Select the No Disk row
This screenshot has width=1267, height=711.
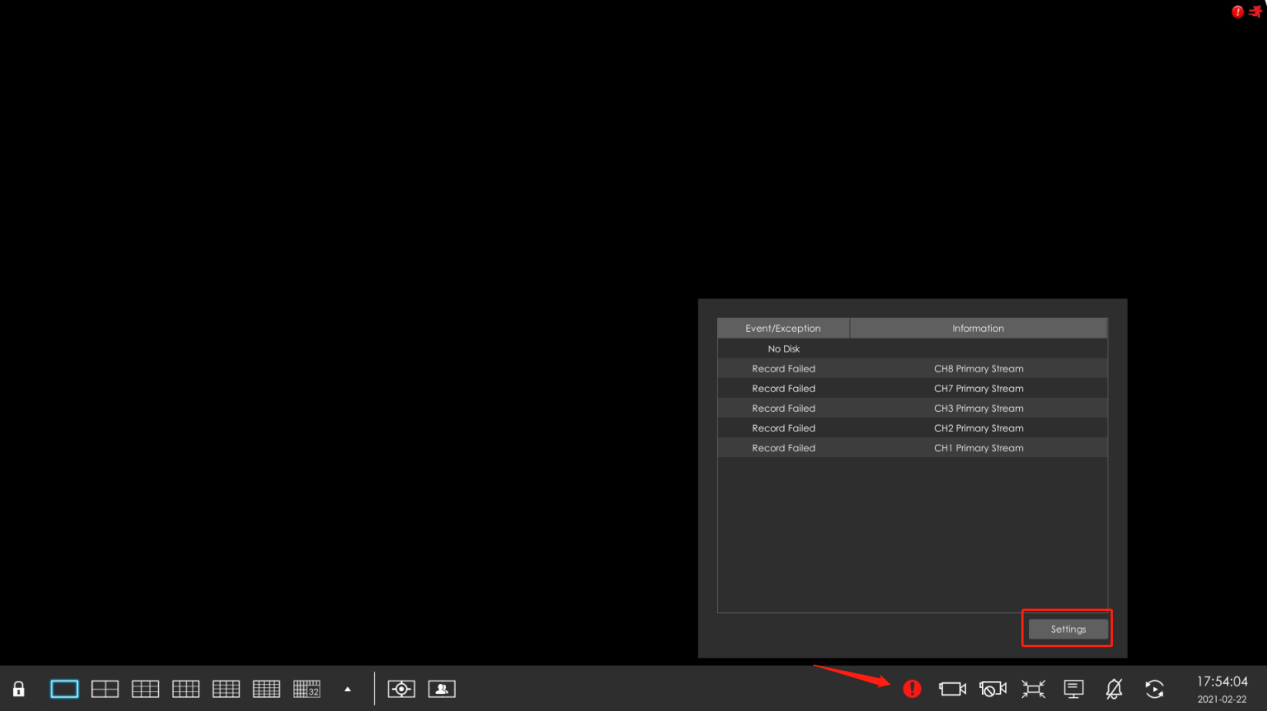[x=912, y=349]
